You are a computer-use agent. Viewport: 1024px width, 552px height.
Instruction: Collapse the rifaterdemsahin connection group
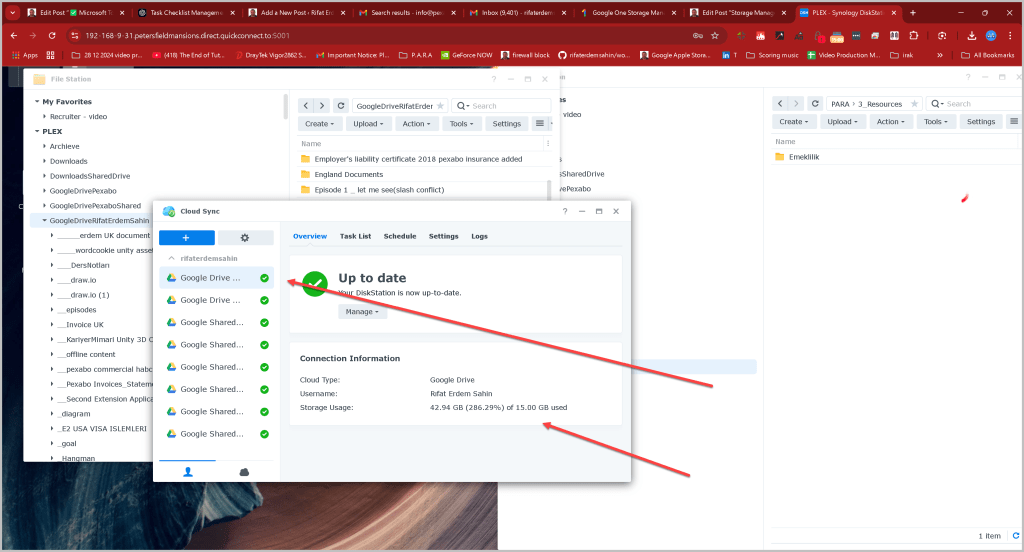[x=172, y=258]
